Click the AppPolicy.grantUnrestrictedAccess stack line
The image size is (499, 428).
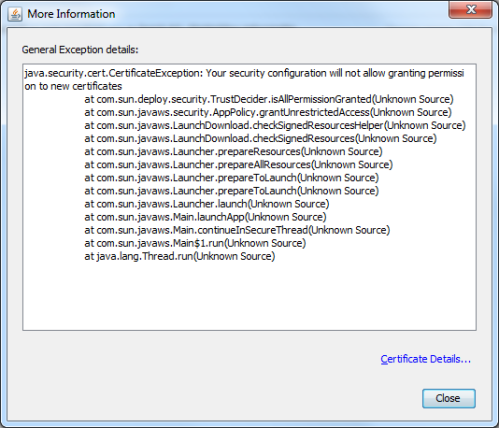click(x=268, y=112)
